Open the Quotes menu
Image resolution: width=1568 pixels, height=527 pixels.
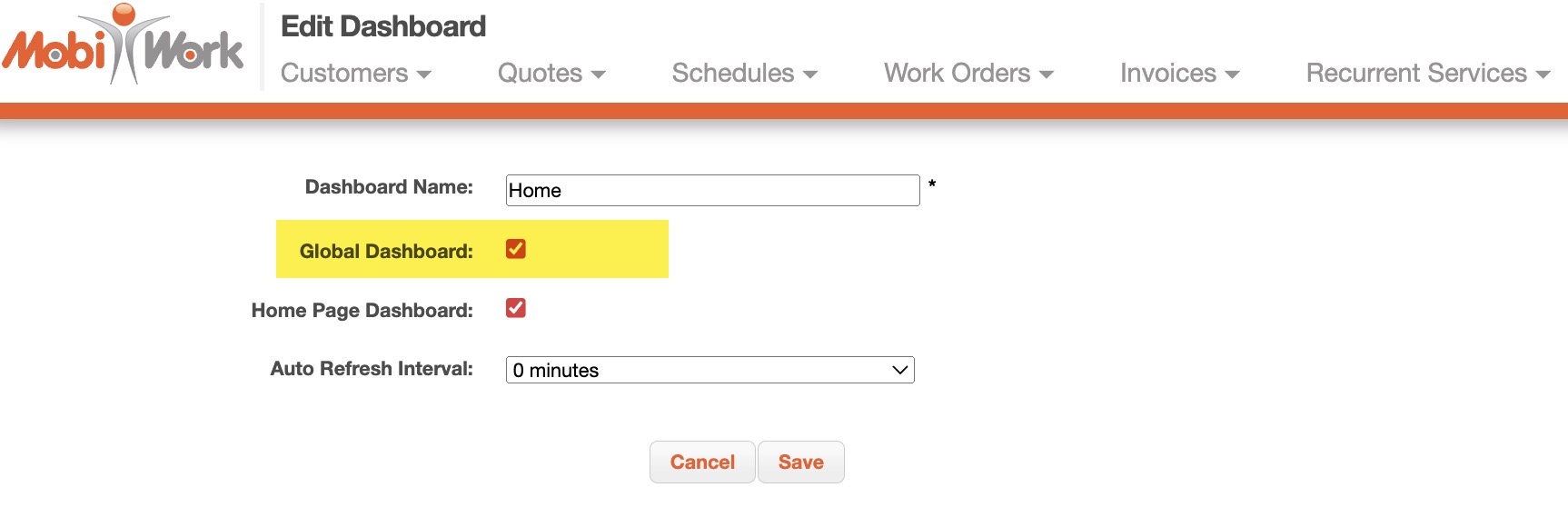(551, 74)
